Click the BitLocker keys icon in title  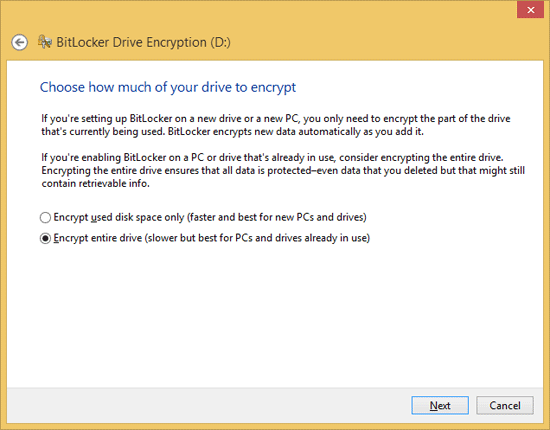point(45,42)
